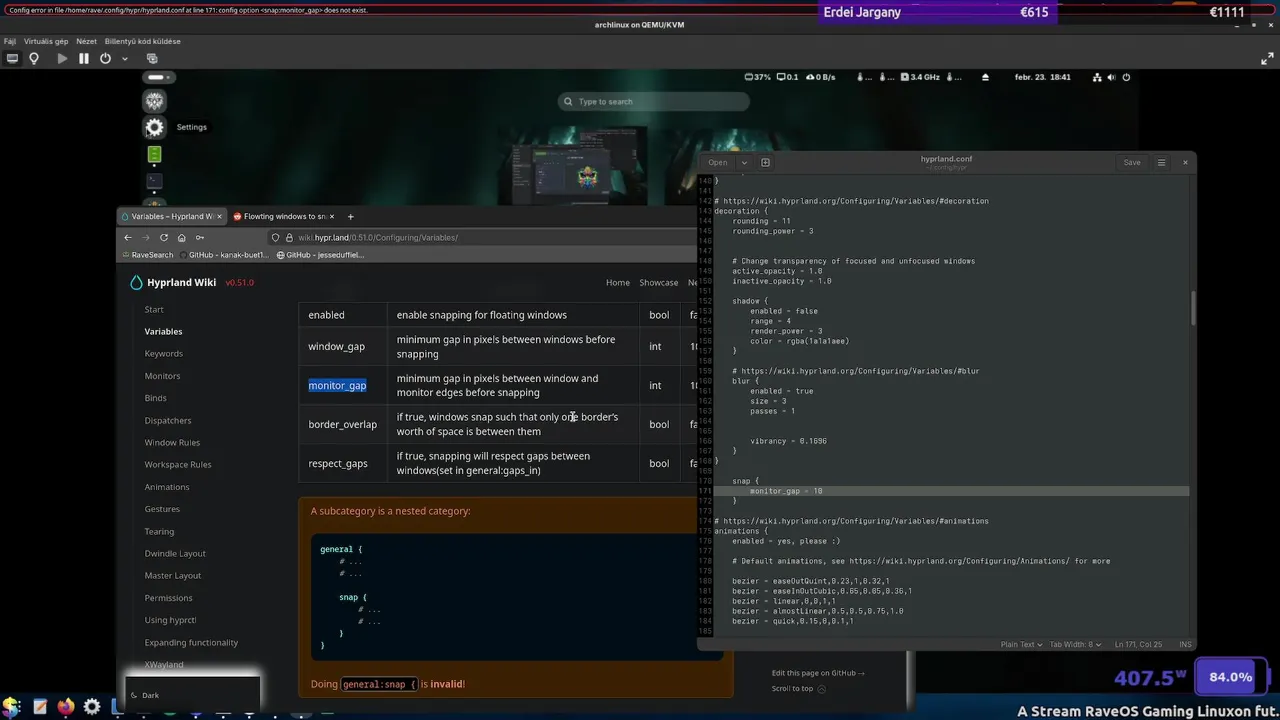
Task: Open Plain Text language dropdown
Action: pos(1022,644)
